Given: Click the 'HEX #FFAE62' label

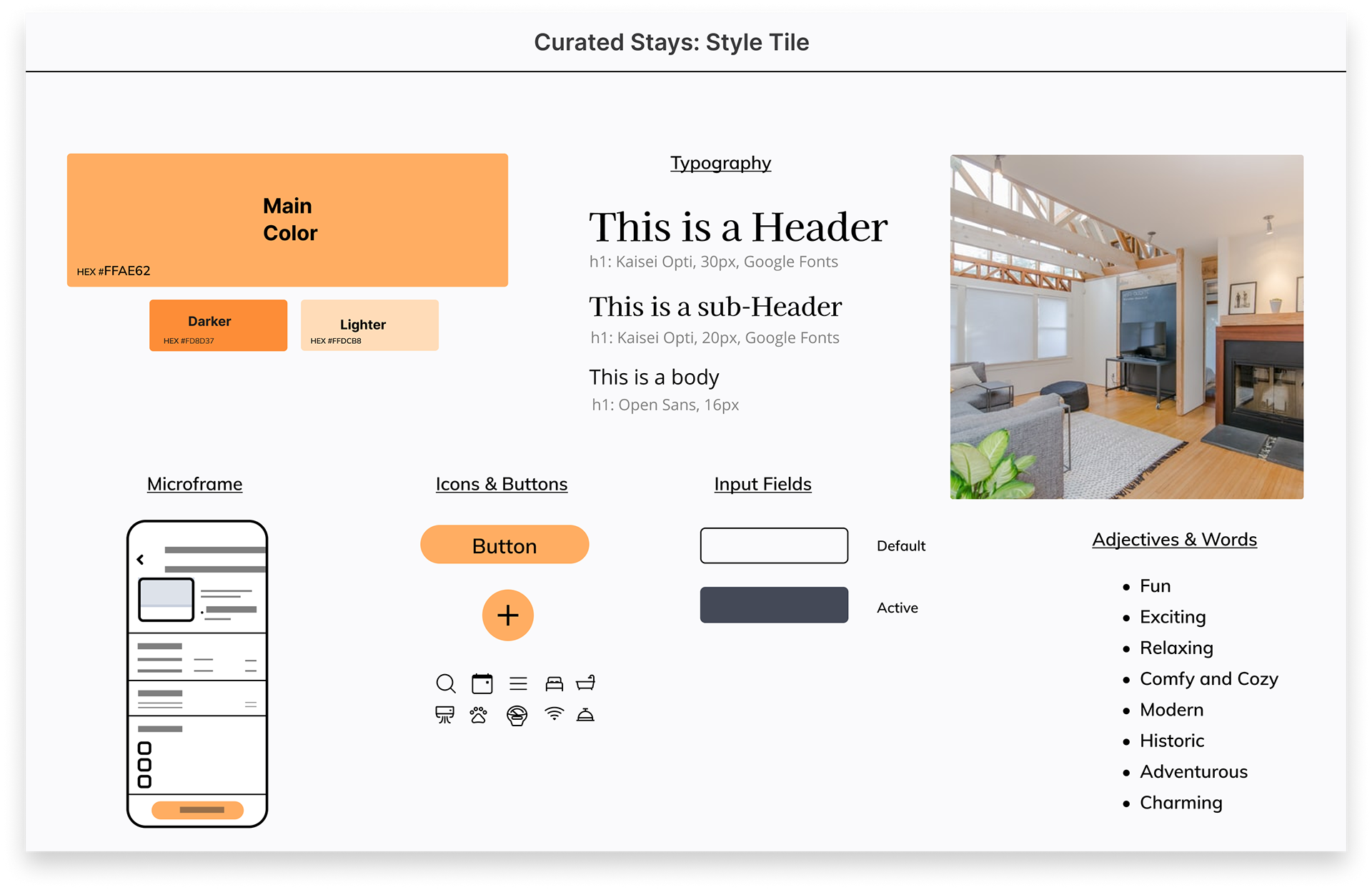Looking at the screenshot, I should [x=114, y=271].
